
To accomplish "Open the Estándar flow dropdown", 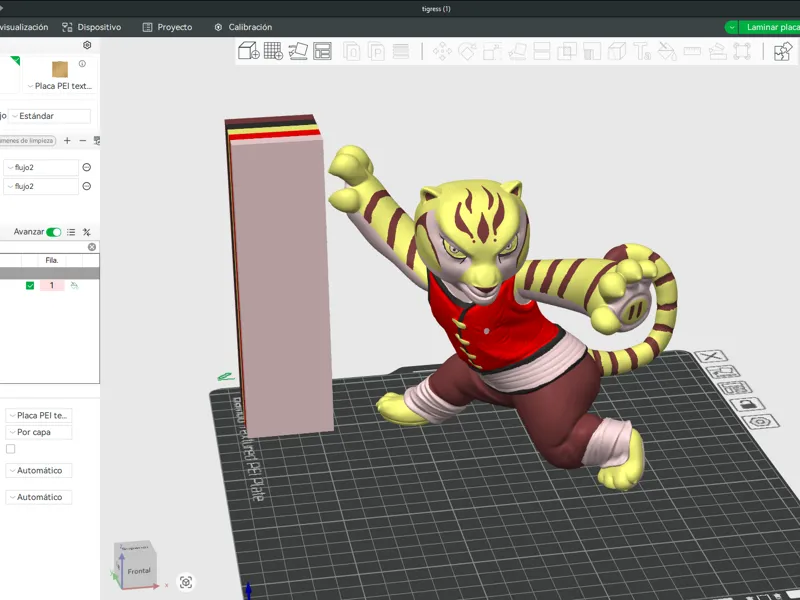I will point(50,116).
